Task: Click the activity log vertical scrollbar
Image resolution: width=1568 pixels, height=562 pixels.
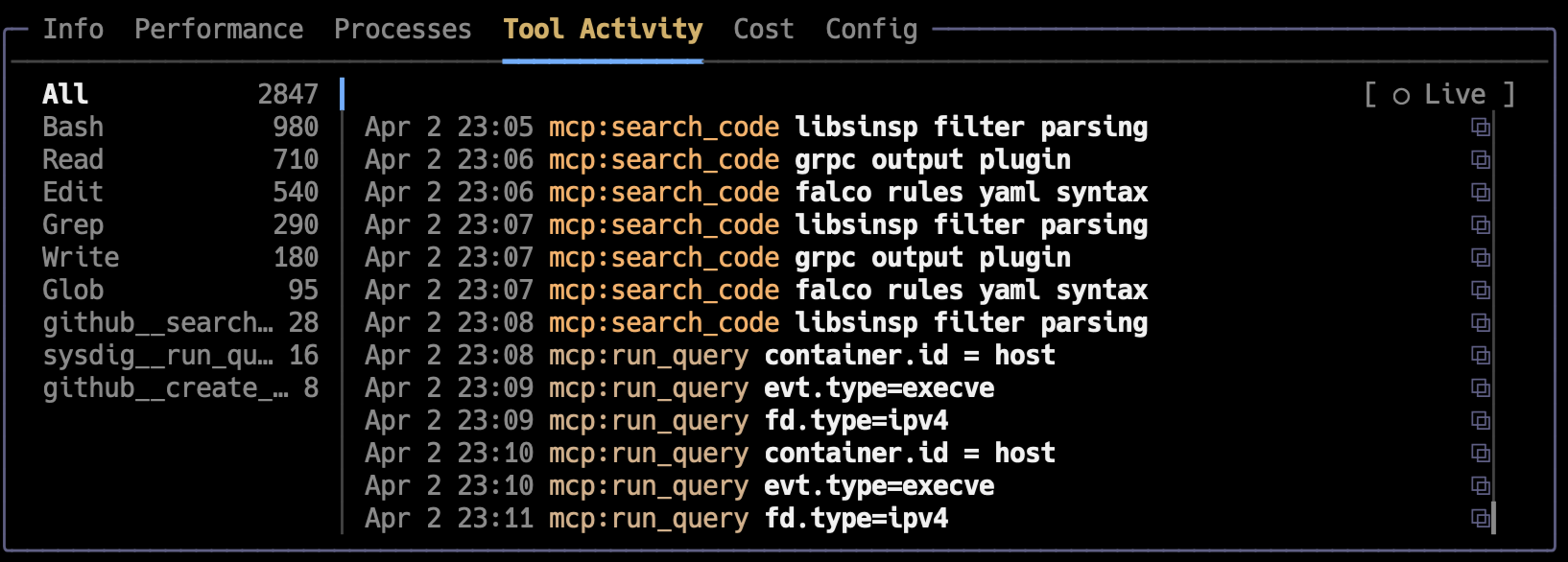Action: click(1494, 321)
